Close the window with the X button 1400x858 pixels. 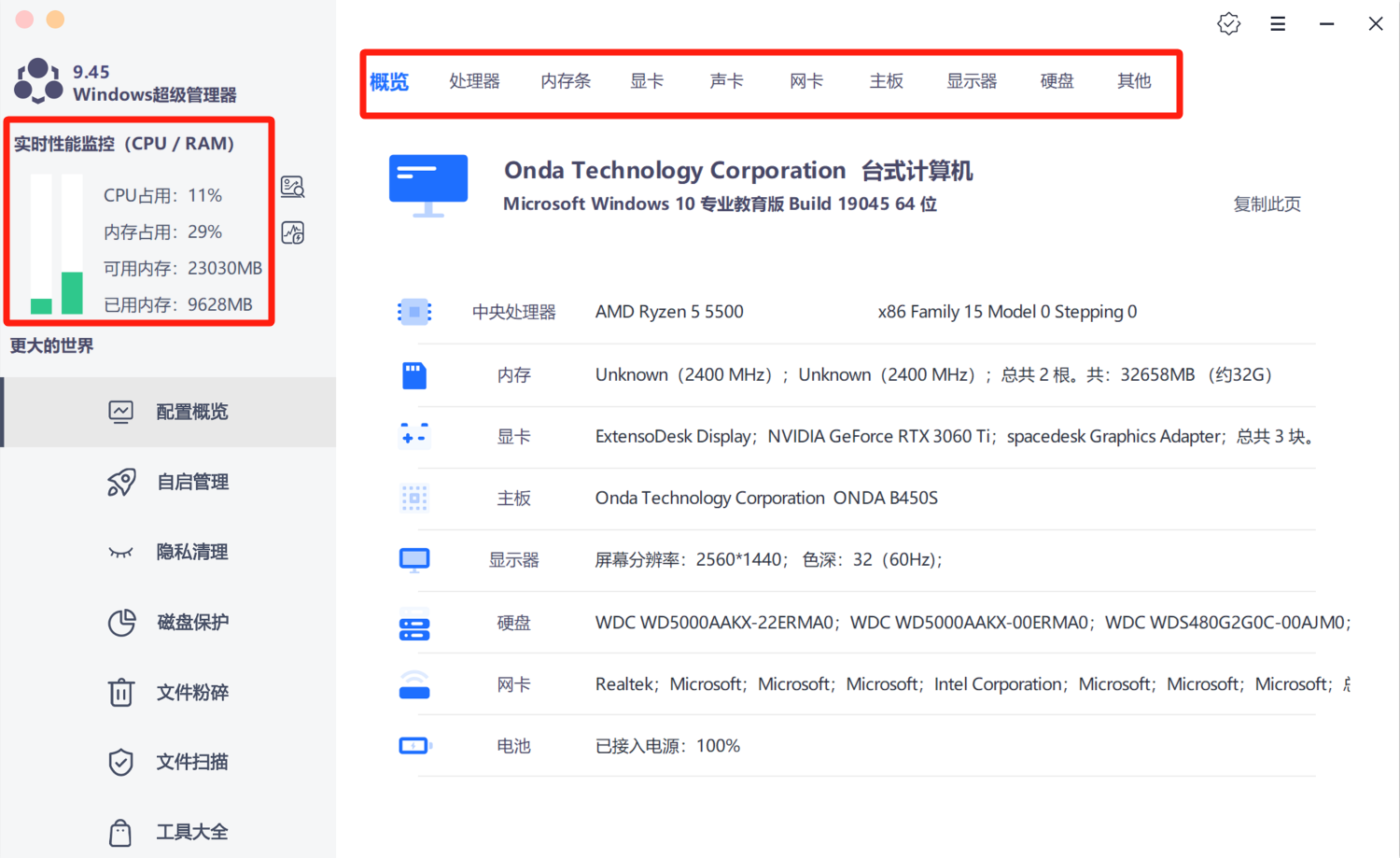point(1376,24)
